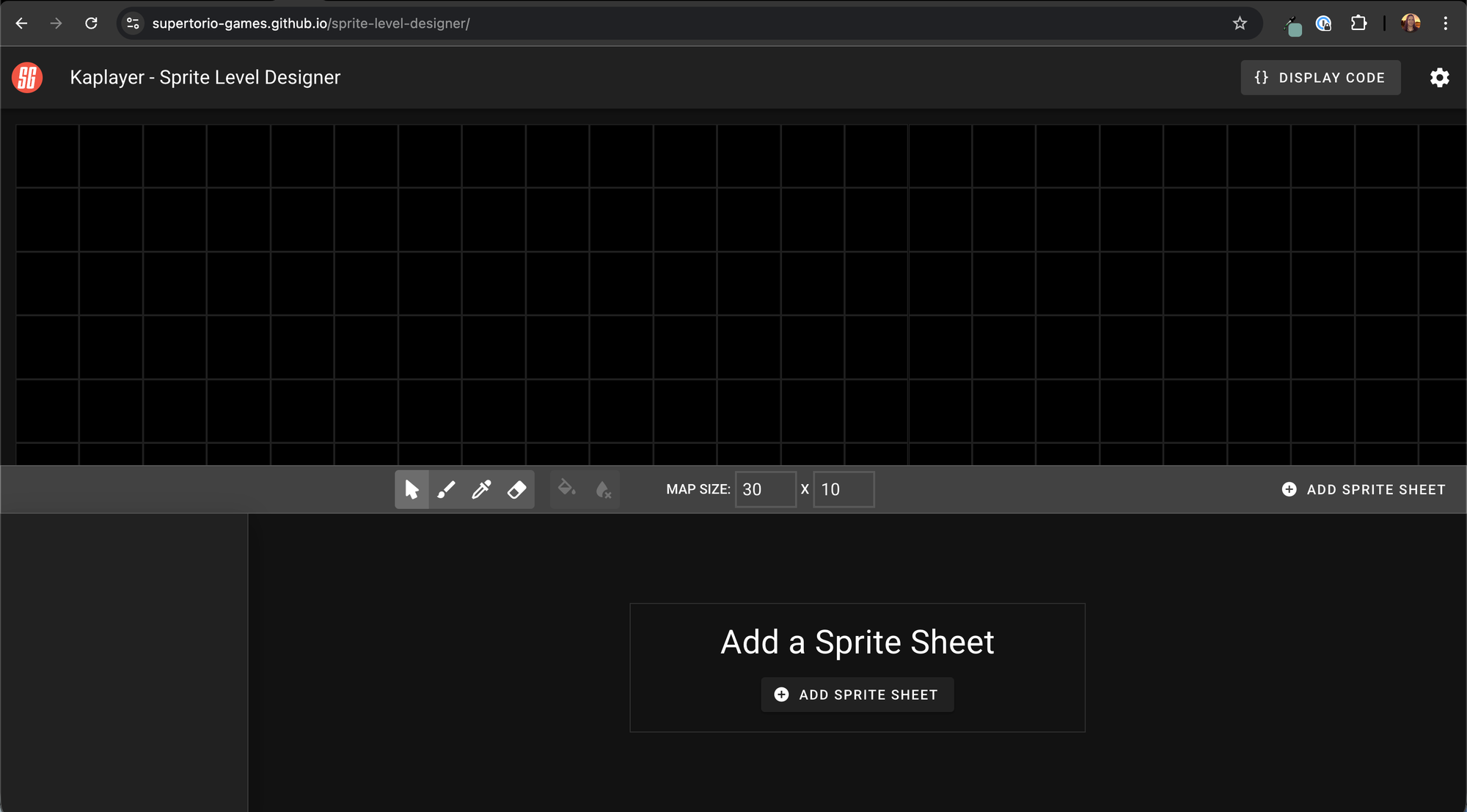Click the Paint Bucket fill icon
The height and width of the screenshot is (812, 1467).
[566, 489]
